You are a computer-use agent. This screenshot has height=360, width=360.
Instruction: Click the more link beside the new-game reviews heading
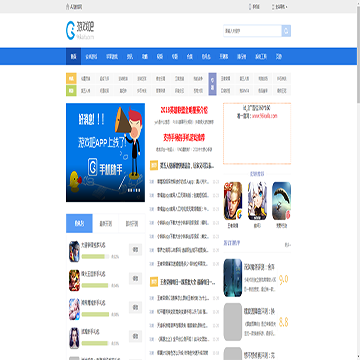click(x=287, y=245)
